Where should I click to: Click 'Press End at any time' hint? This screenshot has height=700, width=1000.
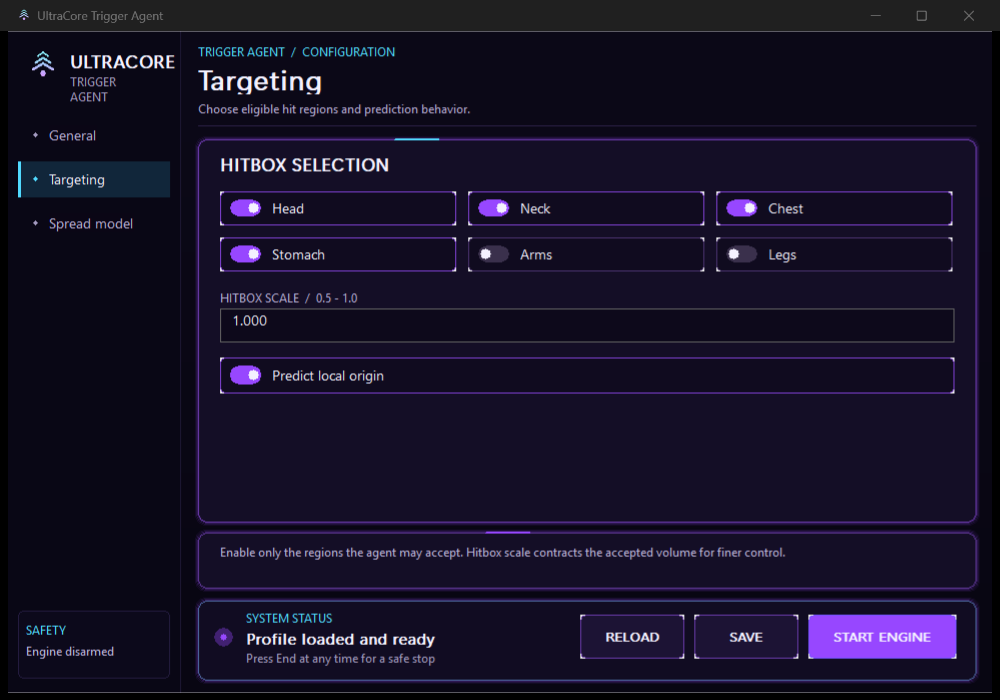pyautogui.click(x=341, y=659)
